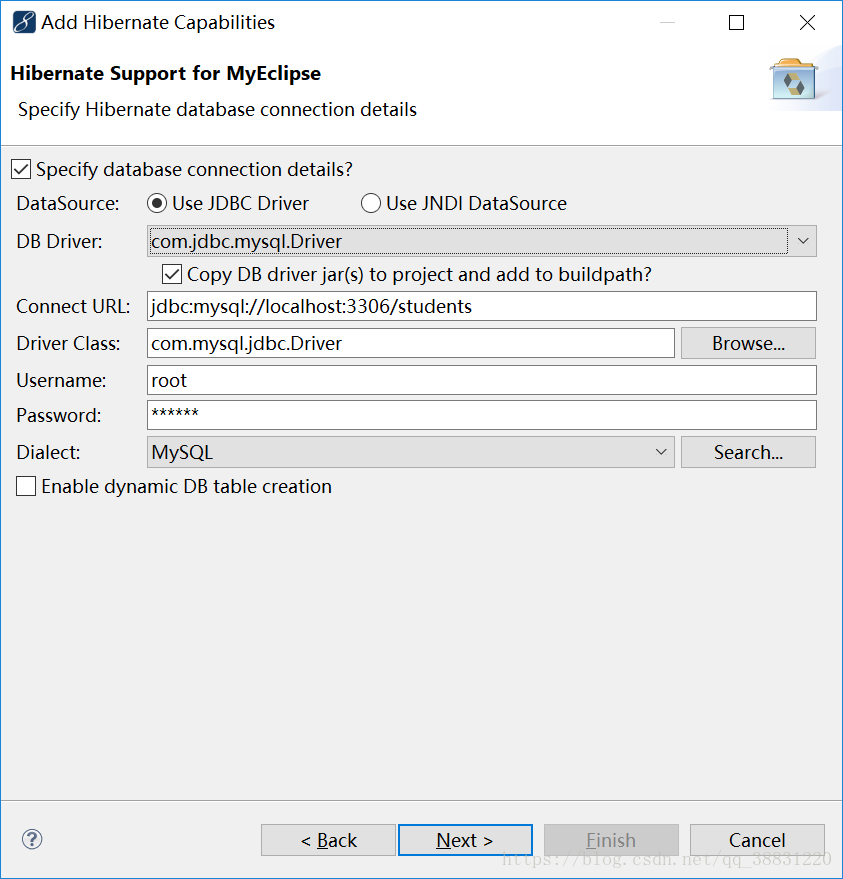
Task: Click the Browse... button
Action: click(x=748, y=343)
